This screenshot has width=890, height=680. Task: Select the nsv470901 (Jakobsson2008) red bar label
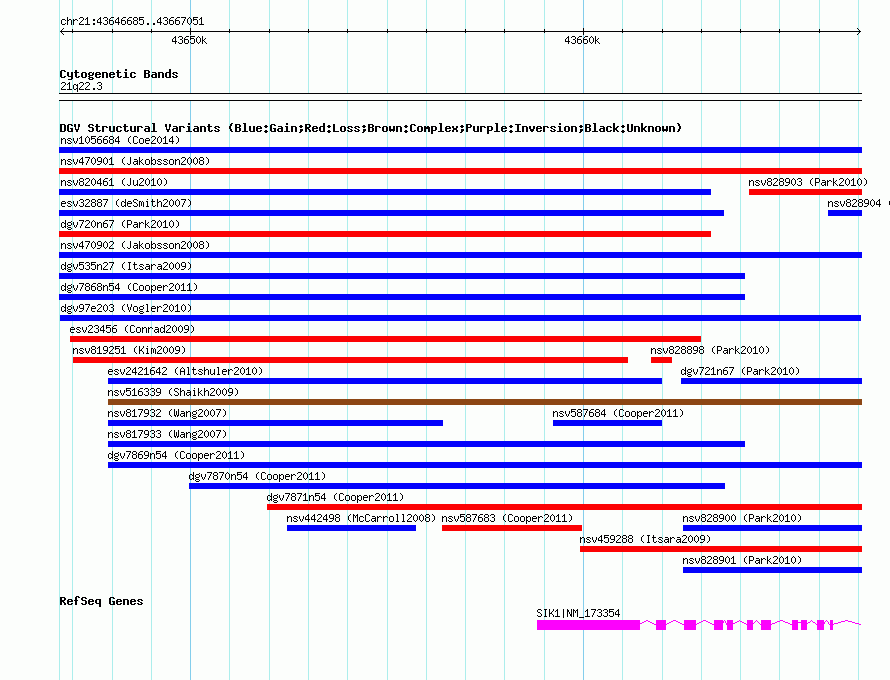point(135,161)
